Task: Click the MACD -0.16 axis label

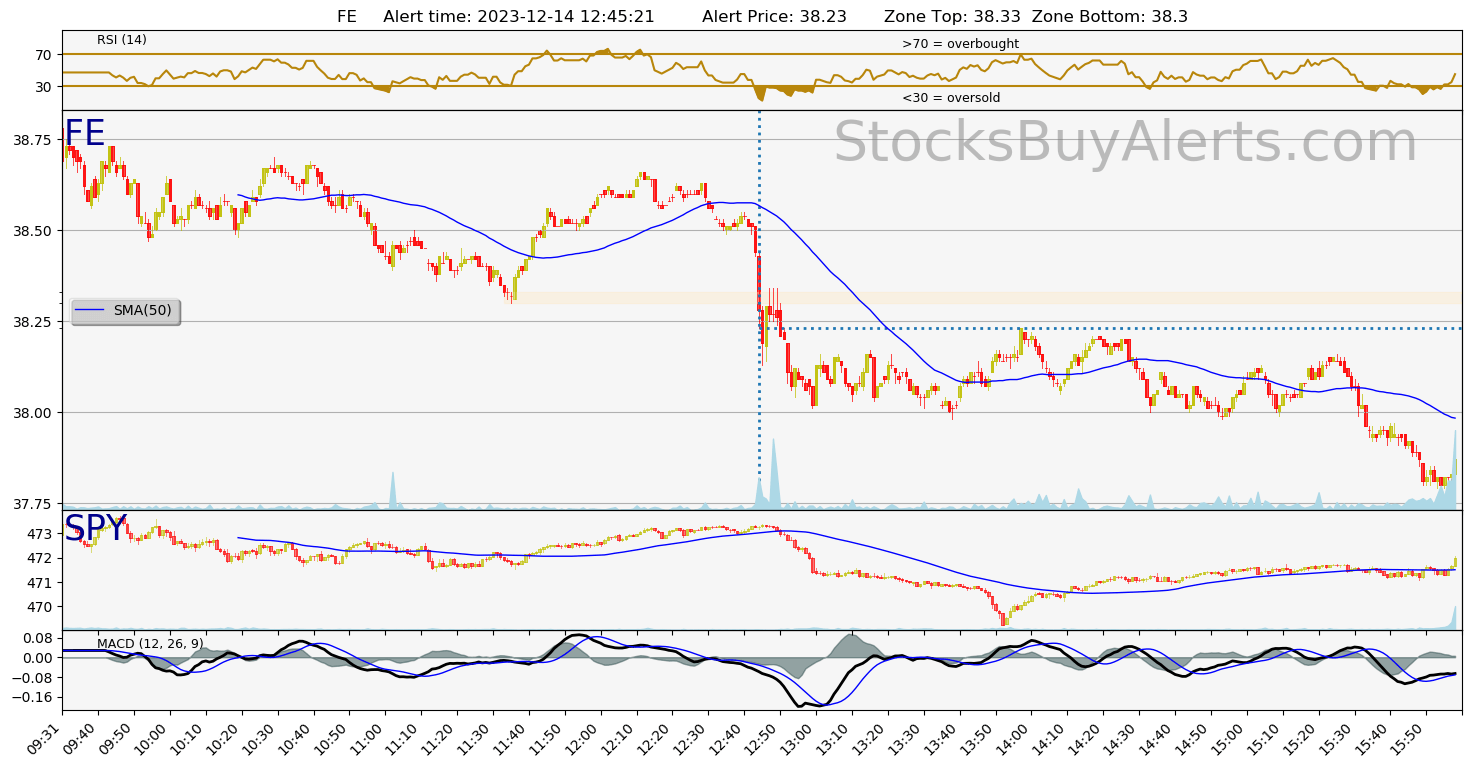Action: point(34,697)
